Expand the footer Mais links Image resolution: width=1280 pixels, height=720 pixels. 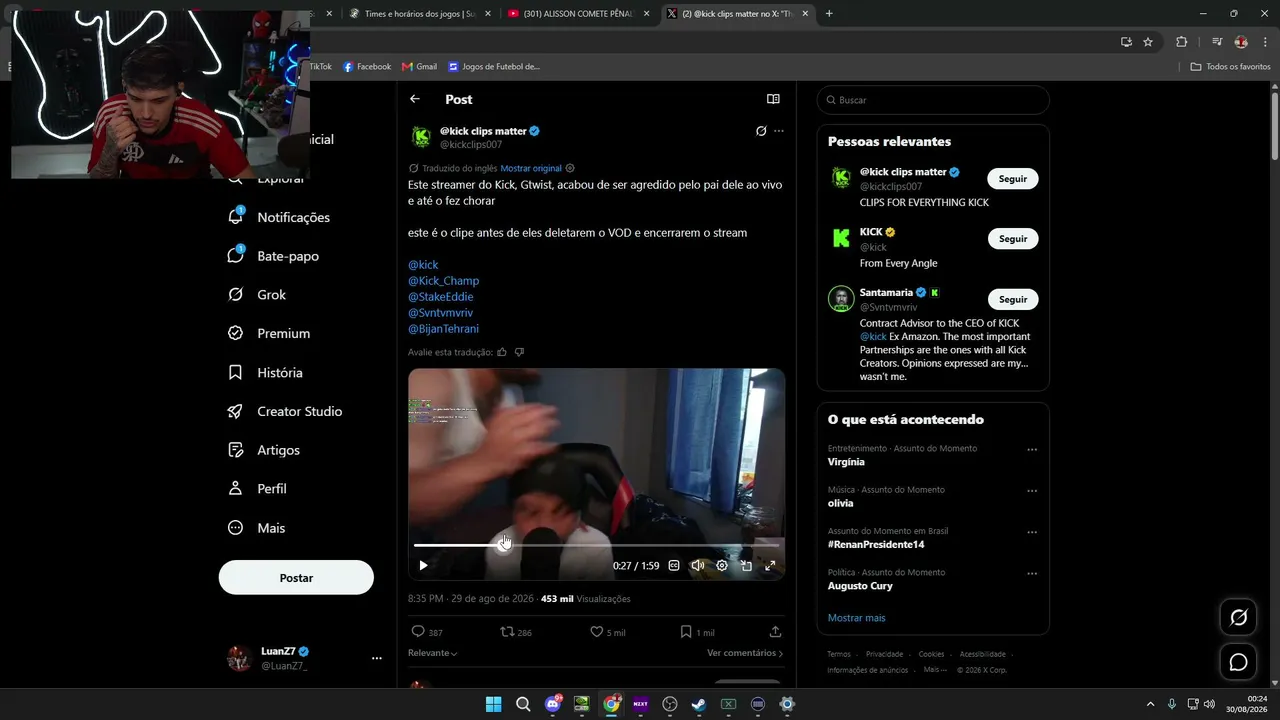tap(935, 670)
